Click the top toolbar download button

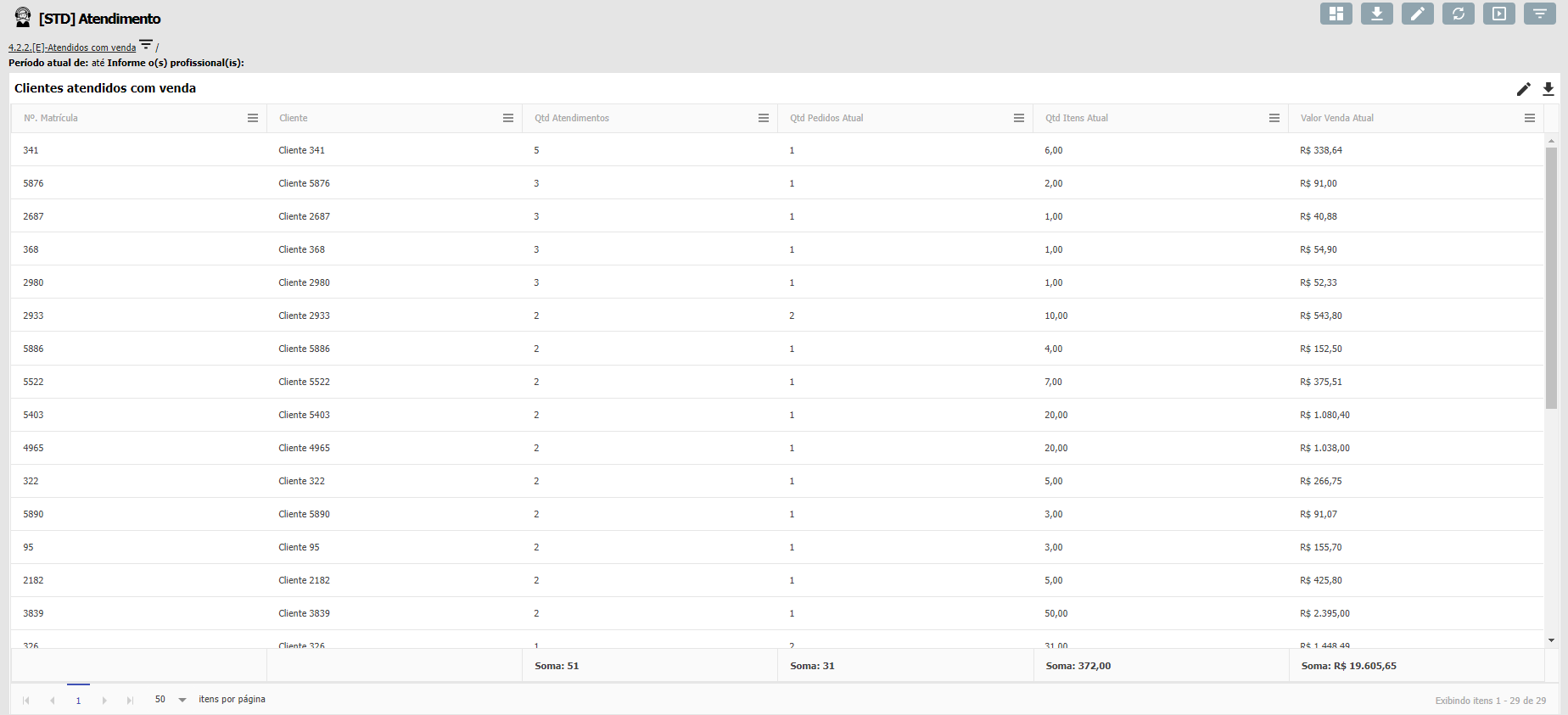coord(1376,14)
